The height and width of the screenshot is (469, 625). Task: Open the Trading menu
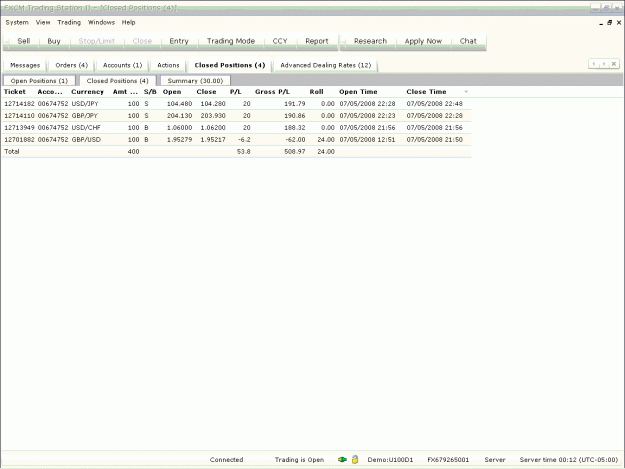[69, 22]
